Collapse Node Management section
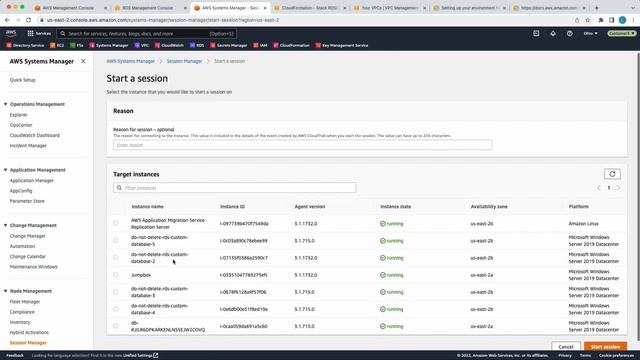This screenshot has height=360, width=640. (x=6, y=291)
